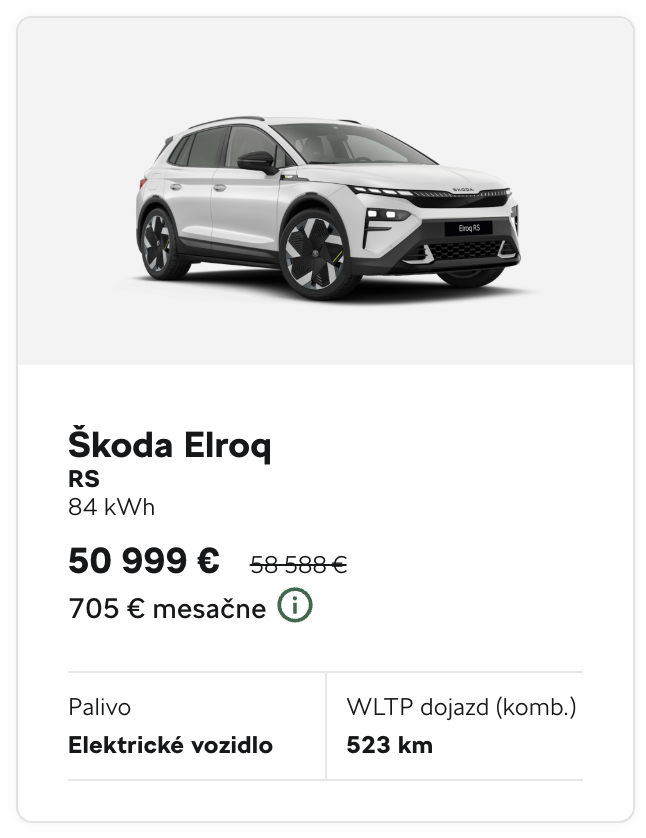Click the crossed-out 58 588 € price
The image size is (646, 838).
click(x=298, y=565)
